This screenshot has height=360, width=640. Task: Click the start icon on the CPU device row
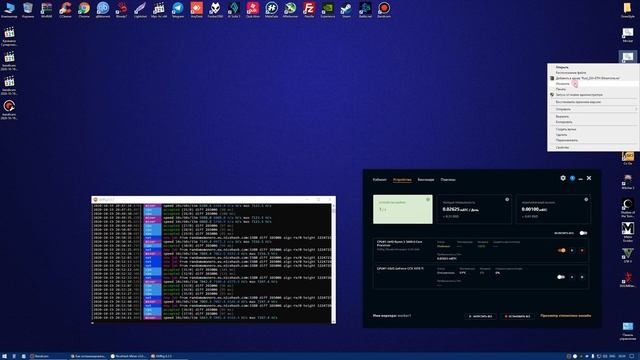[572, 250]
